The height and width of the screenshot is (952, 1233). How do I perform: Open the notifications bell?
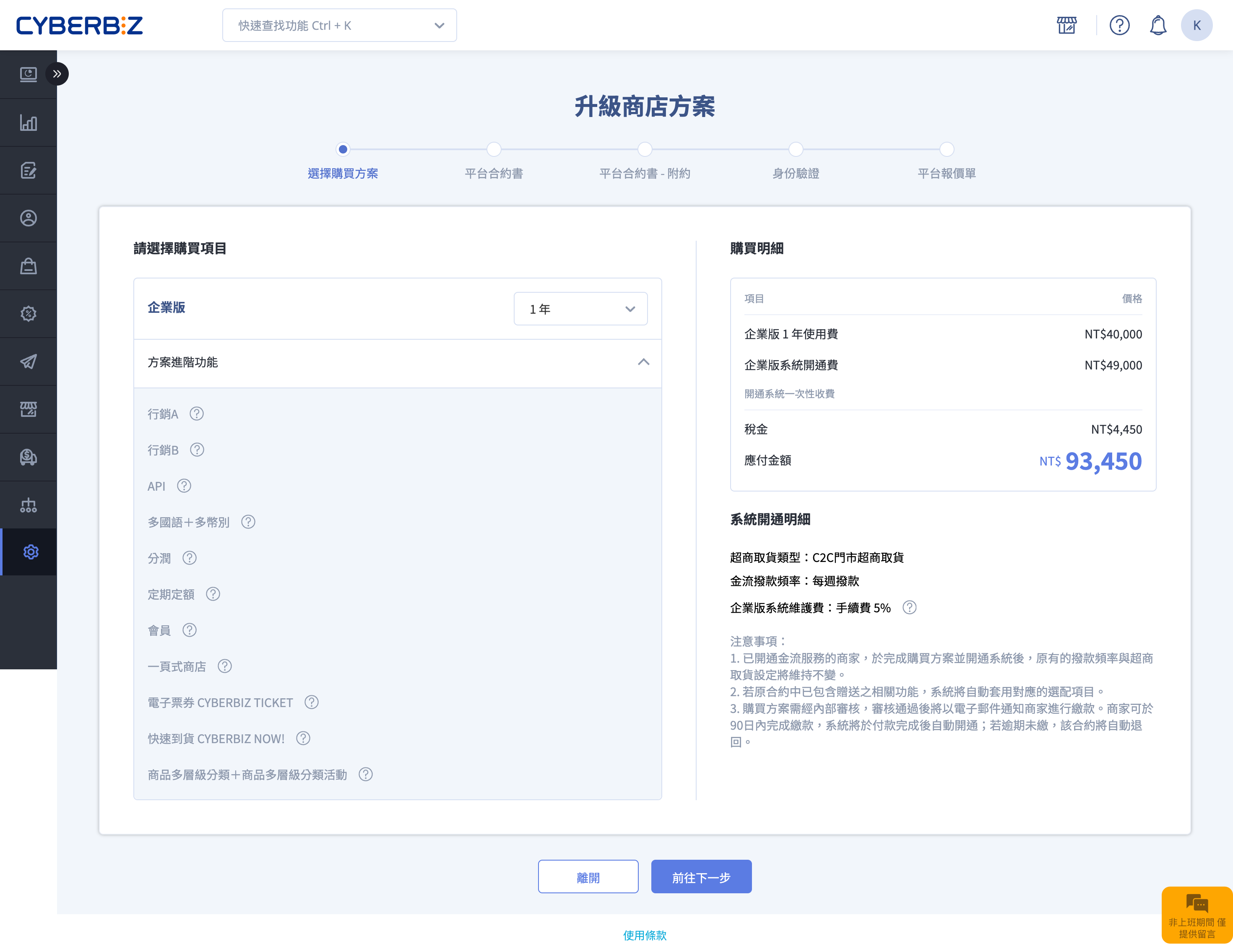click(x=1158, y=26)
